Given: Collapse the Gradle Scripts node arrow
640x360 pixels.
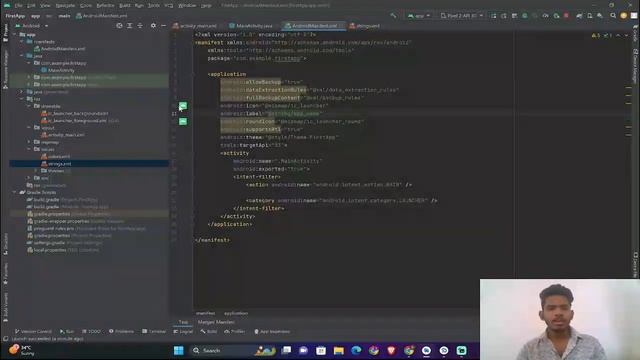Looking at the screenshot, I should [15, 192].
